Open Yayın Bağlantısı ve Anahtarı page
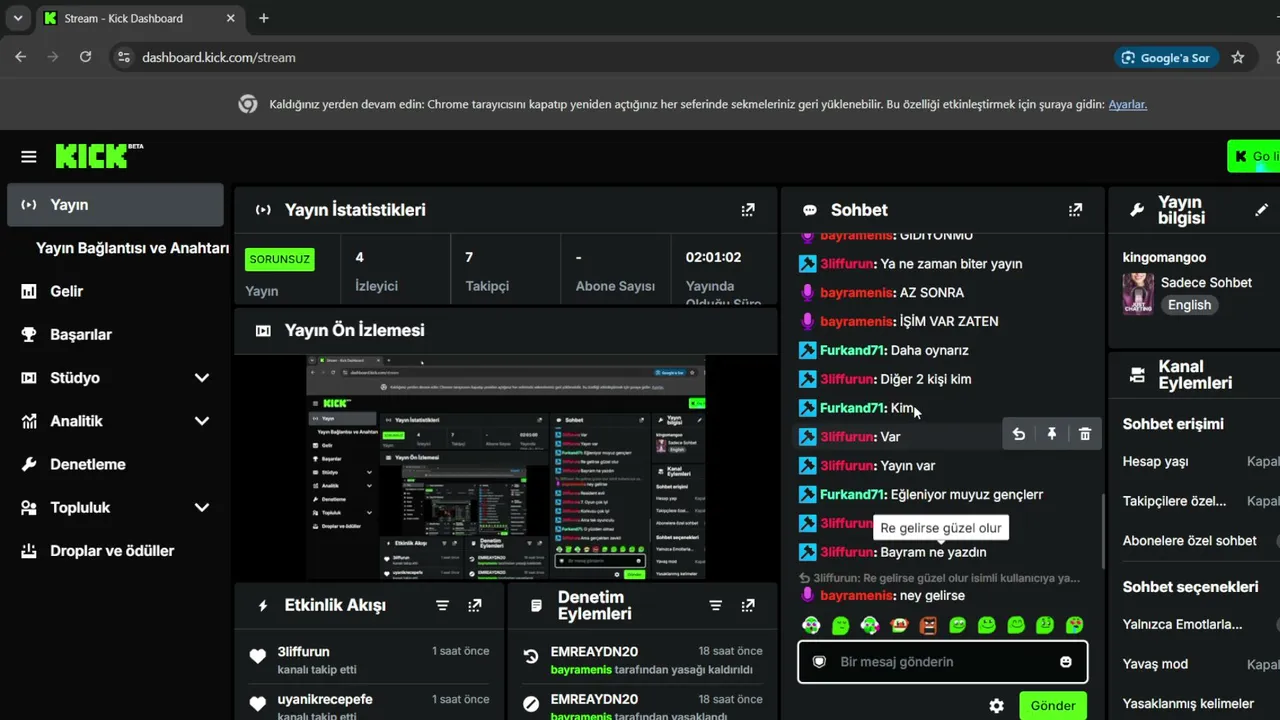This screenshot has height=720, width=1280. tap(133, 248)
